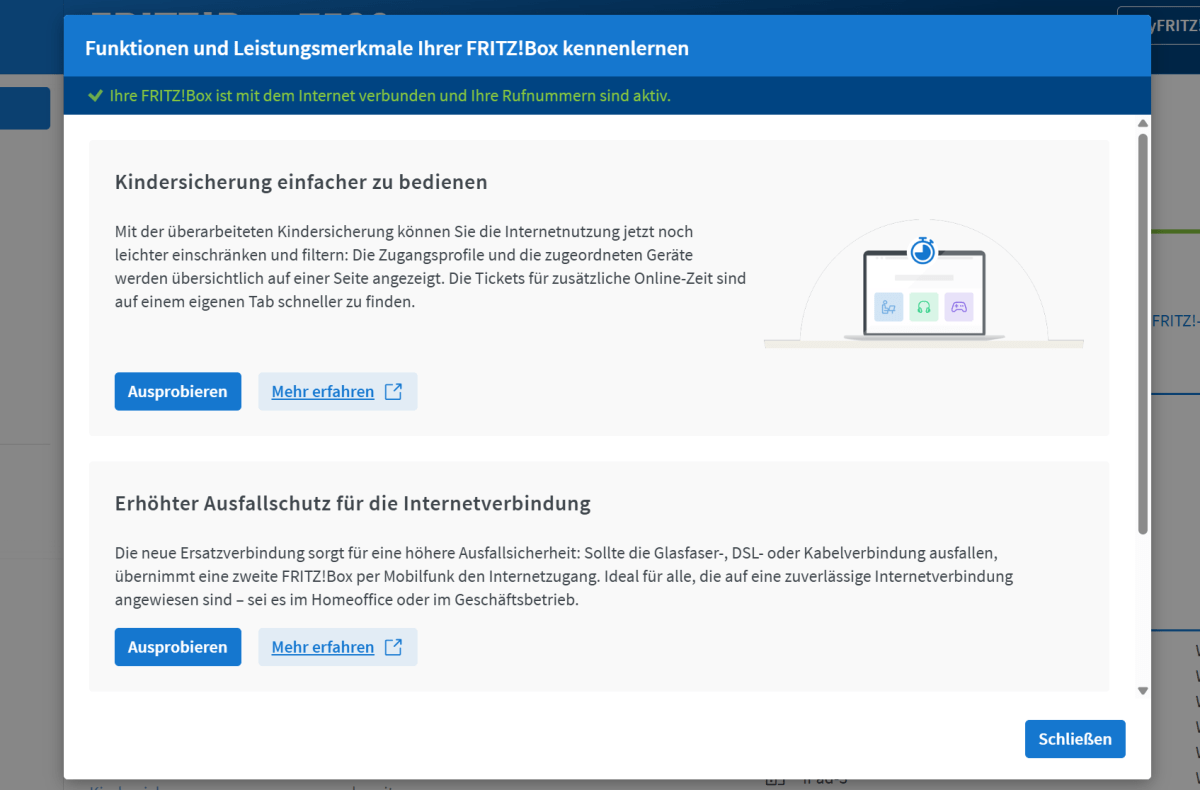Click the person-at-desk icon in the laptop illustration
Viewport: 1200px width, 790px height.
point(888,307)
